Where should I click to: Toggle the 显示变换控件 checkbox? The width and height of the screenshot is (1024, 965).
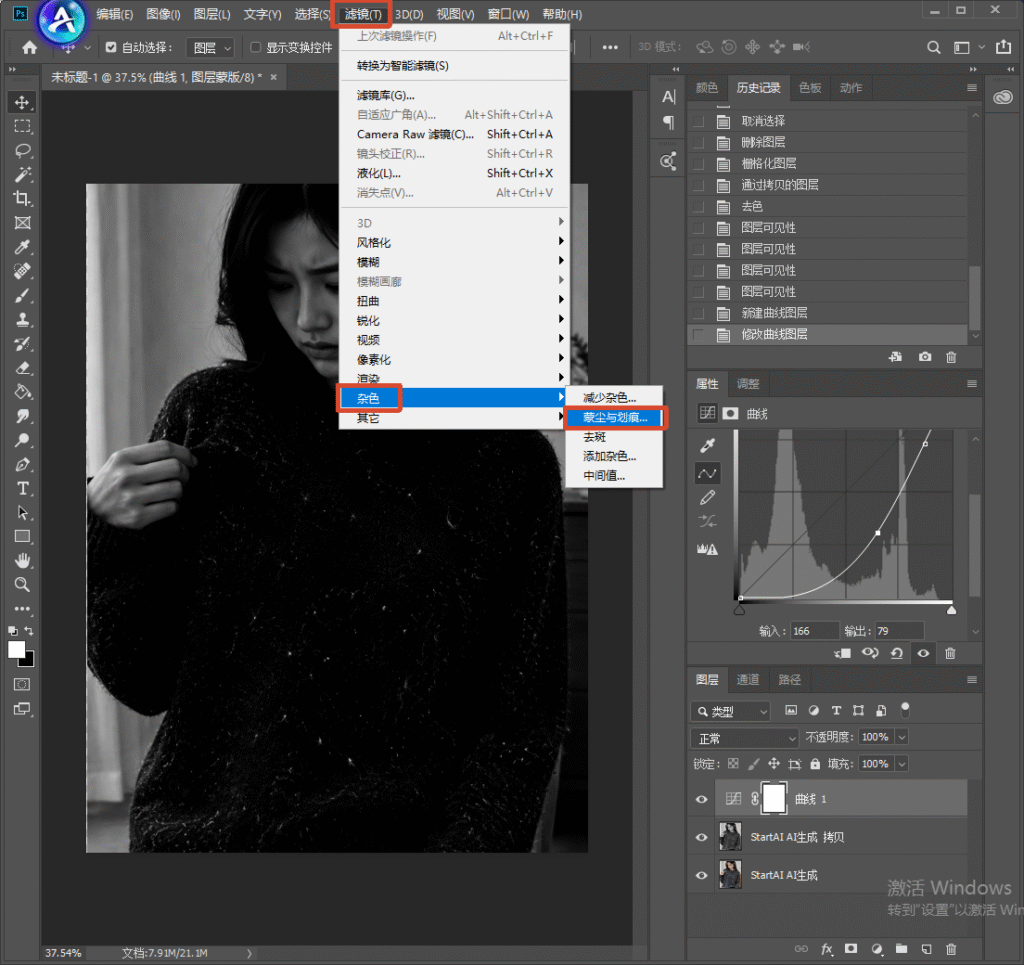[255, 47]
